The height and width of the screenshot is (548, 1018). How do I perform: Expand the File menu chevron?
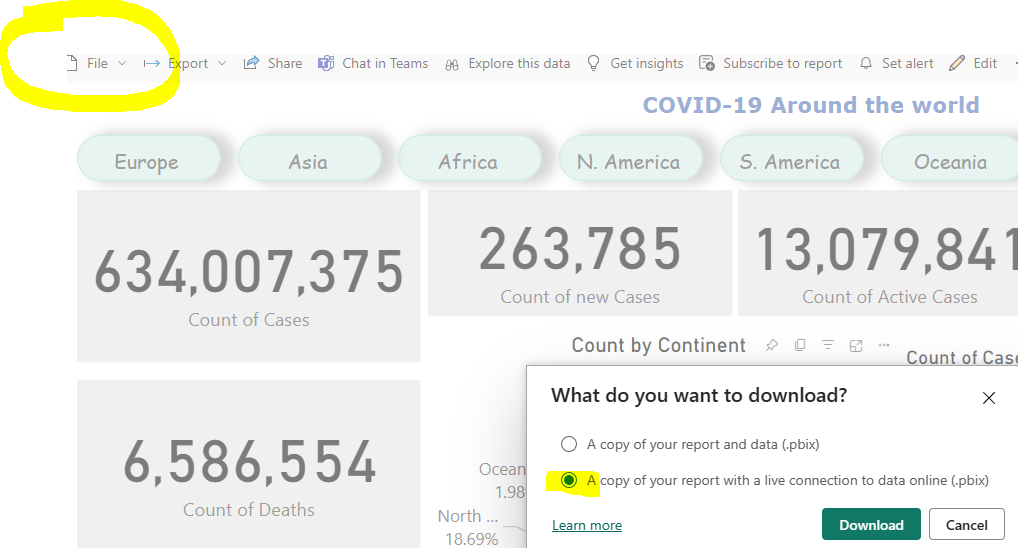pyautogui.click(x=122, y=64)
